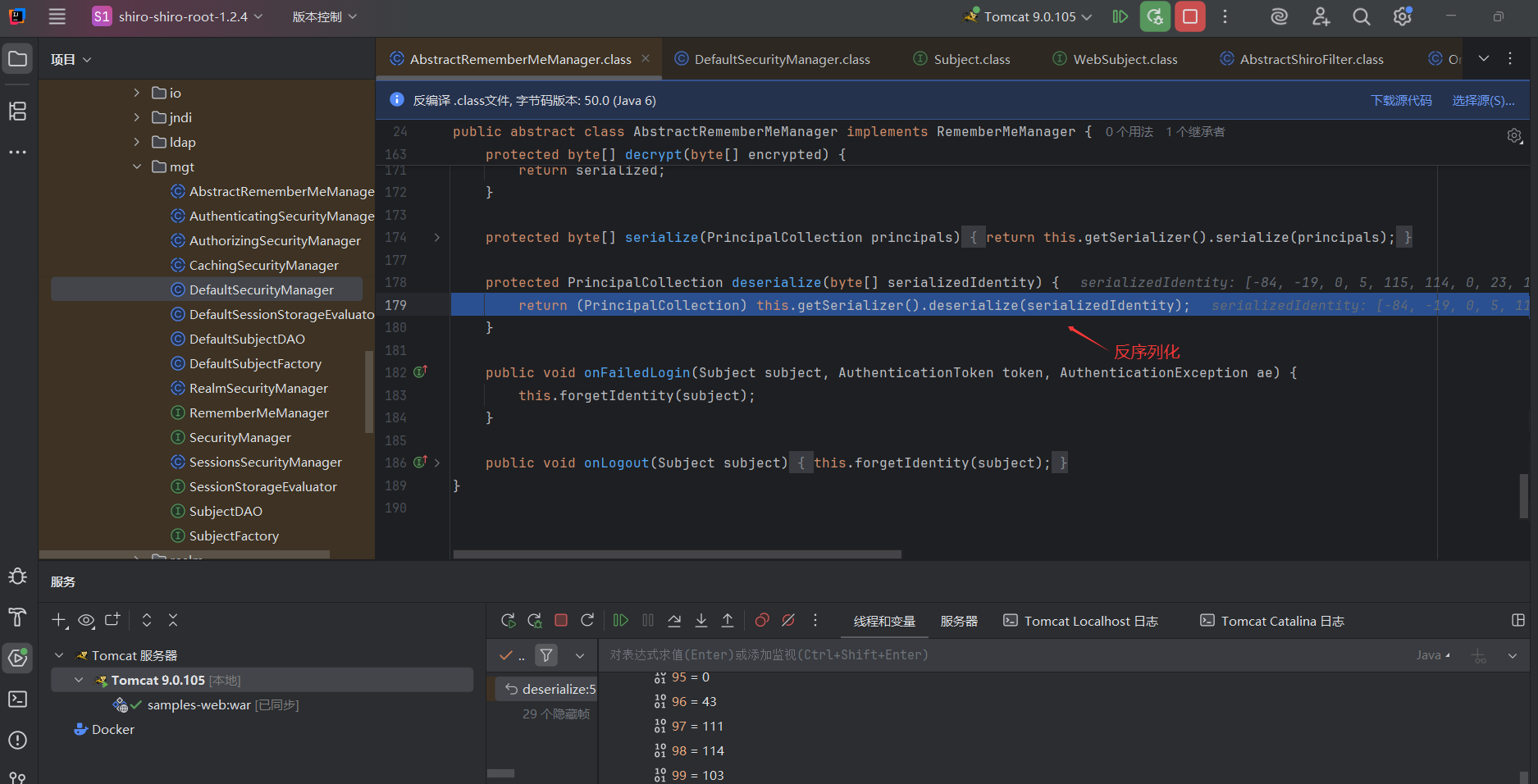This screenshot has height=784, width=1538.
Task: Click the editor horizontal scrollbar
Action: 677,554
